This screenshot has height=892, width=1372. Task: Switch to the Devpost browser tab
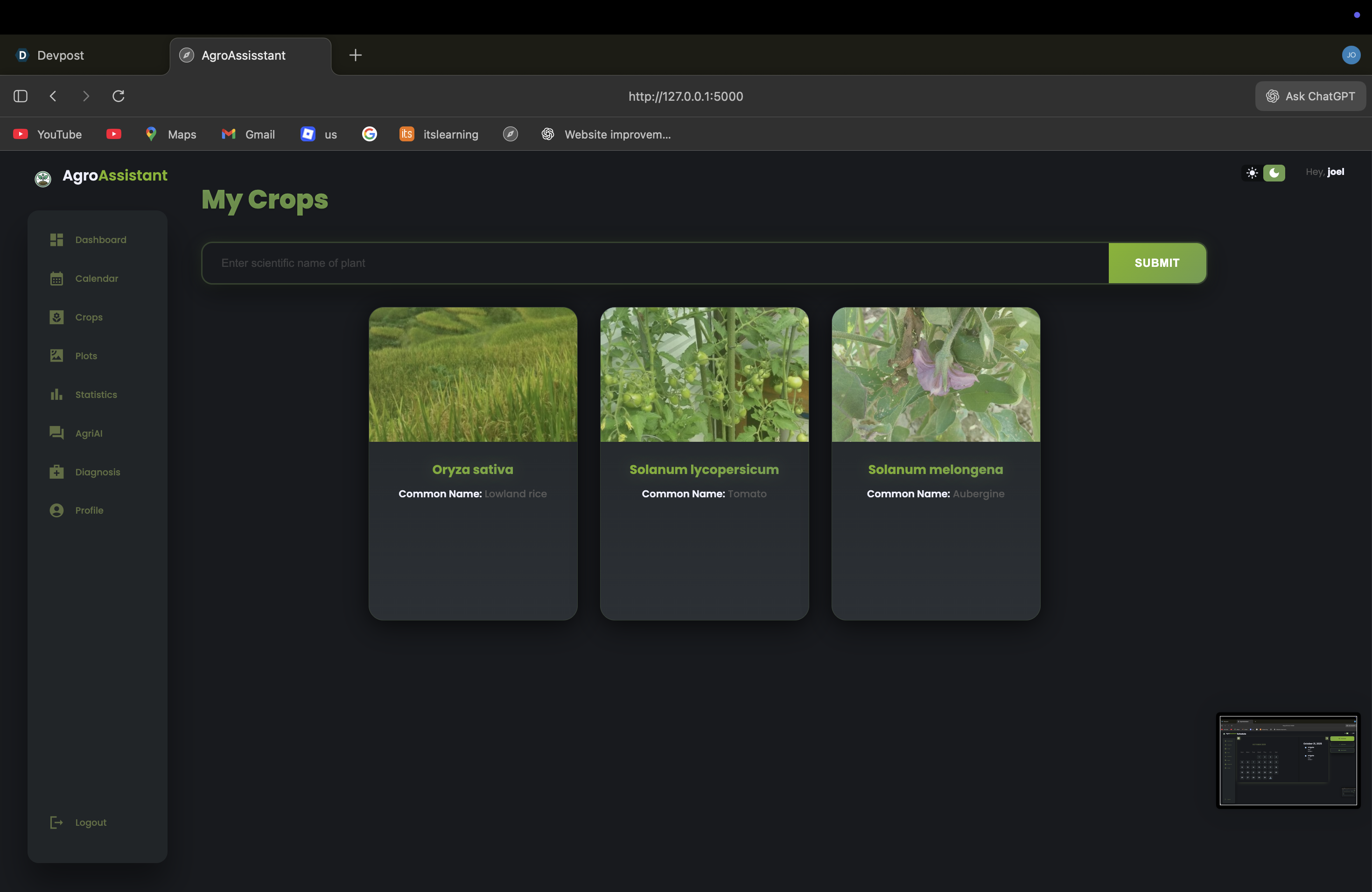point(61,56)
